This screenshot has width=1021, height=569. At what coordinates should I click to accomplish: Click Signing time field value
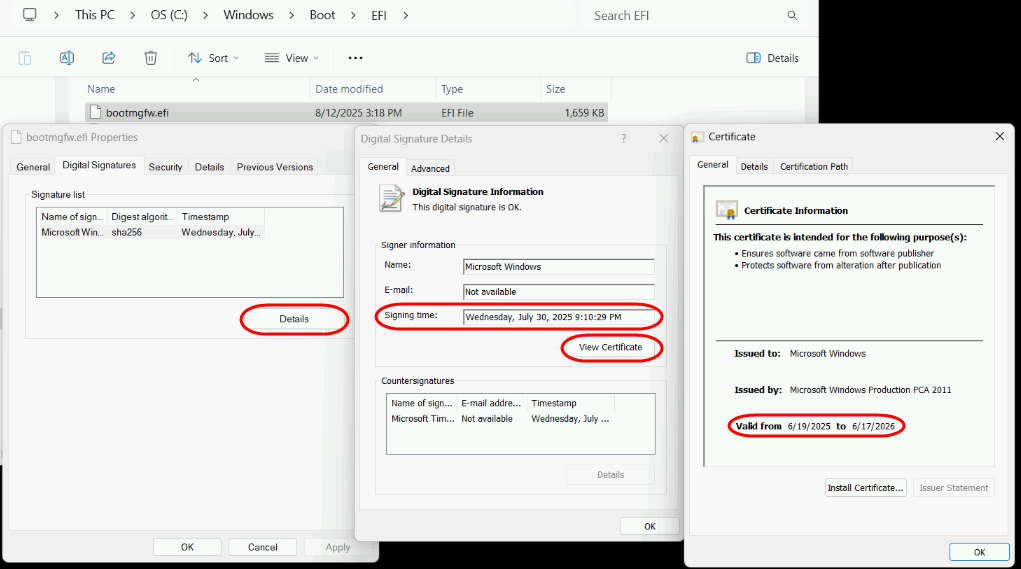(x=558, y=317)
